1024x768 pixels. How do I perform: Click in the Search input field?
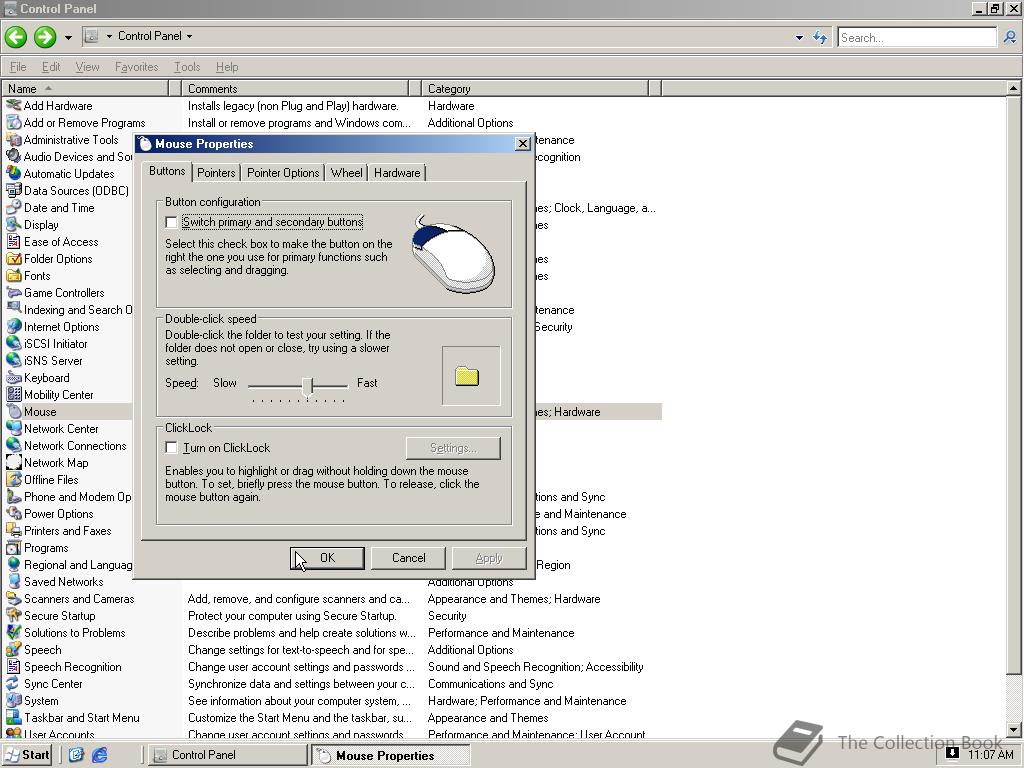click(917, 37)
